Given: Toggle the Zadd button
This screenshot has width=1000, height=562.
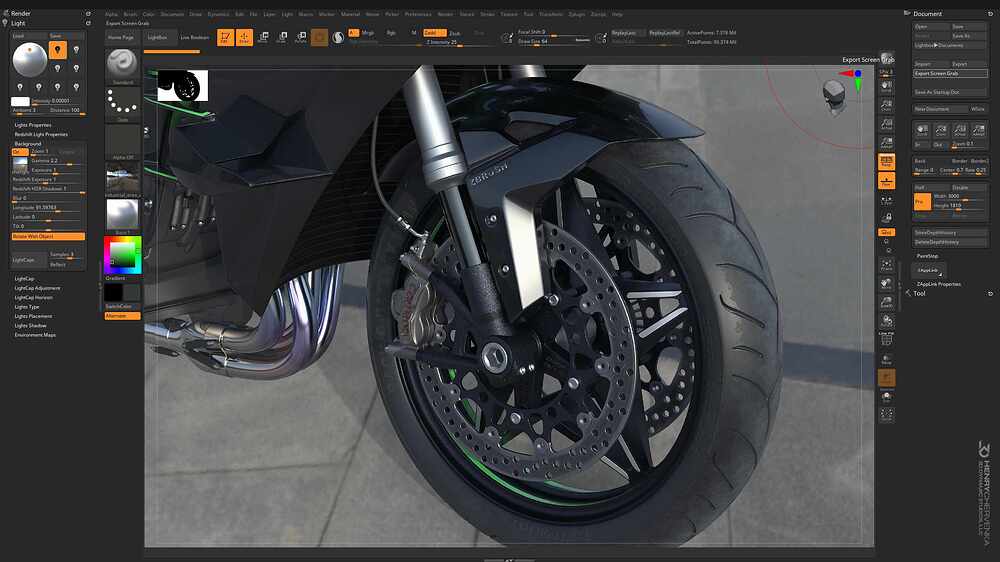Looking at the screenshot, I should tap(434, 33).
